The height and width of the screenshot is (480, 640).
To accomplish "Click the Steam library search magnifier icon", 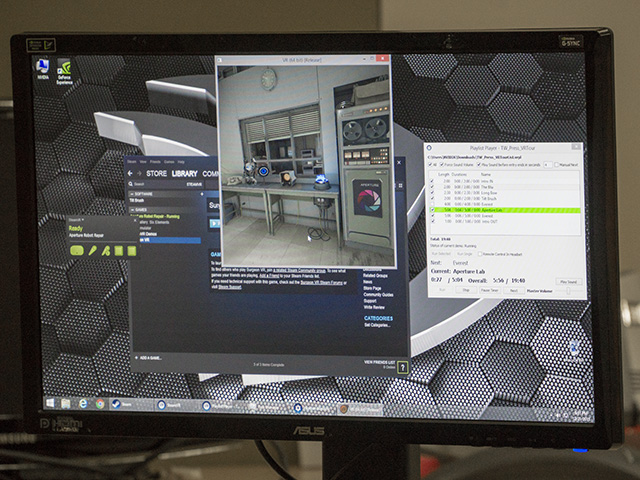I will pyautogui.click(x=131, y=184).
